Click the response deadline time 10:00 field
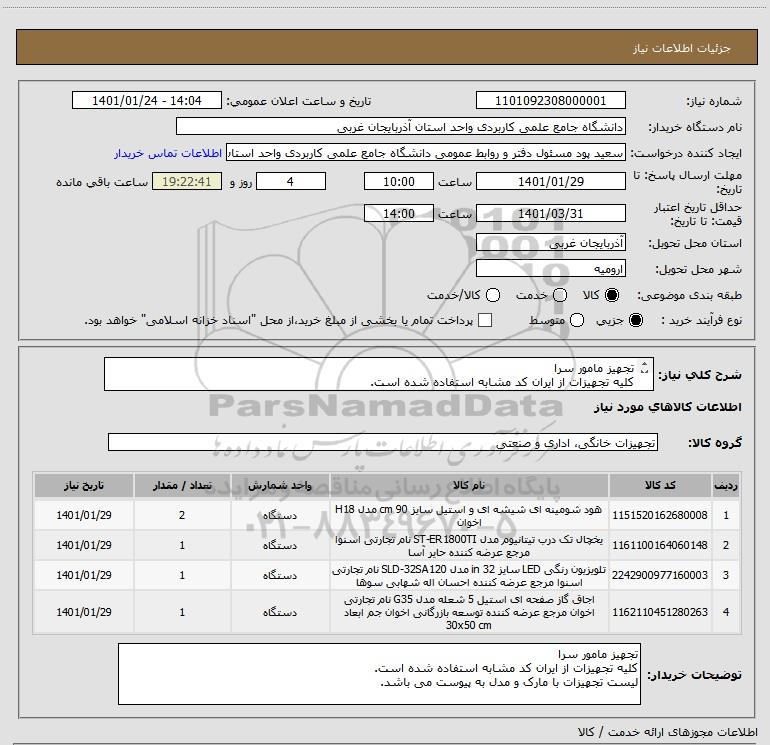 pos(399,181)
